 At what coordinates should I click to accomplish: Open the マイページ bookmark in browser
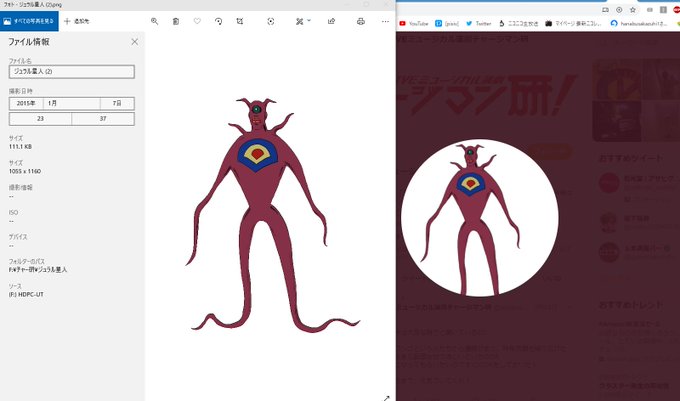(x=573, y=23)
